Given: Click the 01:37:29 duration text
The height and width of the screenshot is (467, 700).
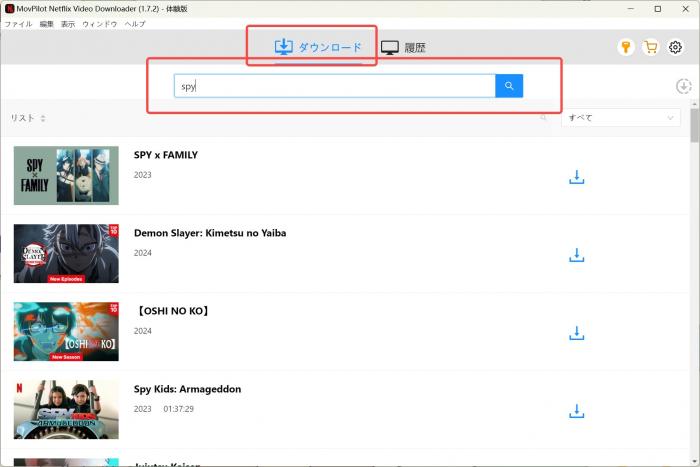Looking at the screenshot, I should point(179,409).
